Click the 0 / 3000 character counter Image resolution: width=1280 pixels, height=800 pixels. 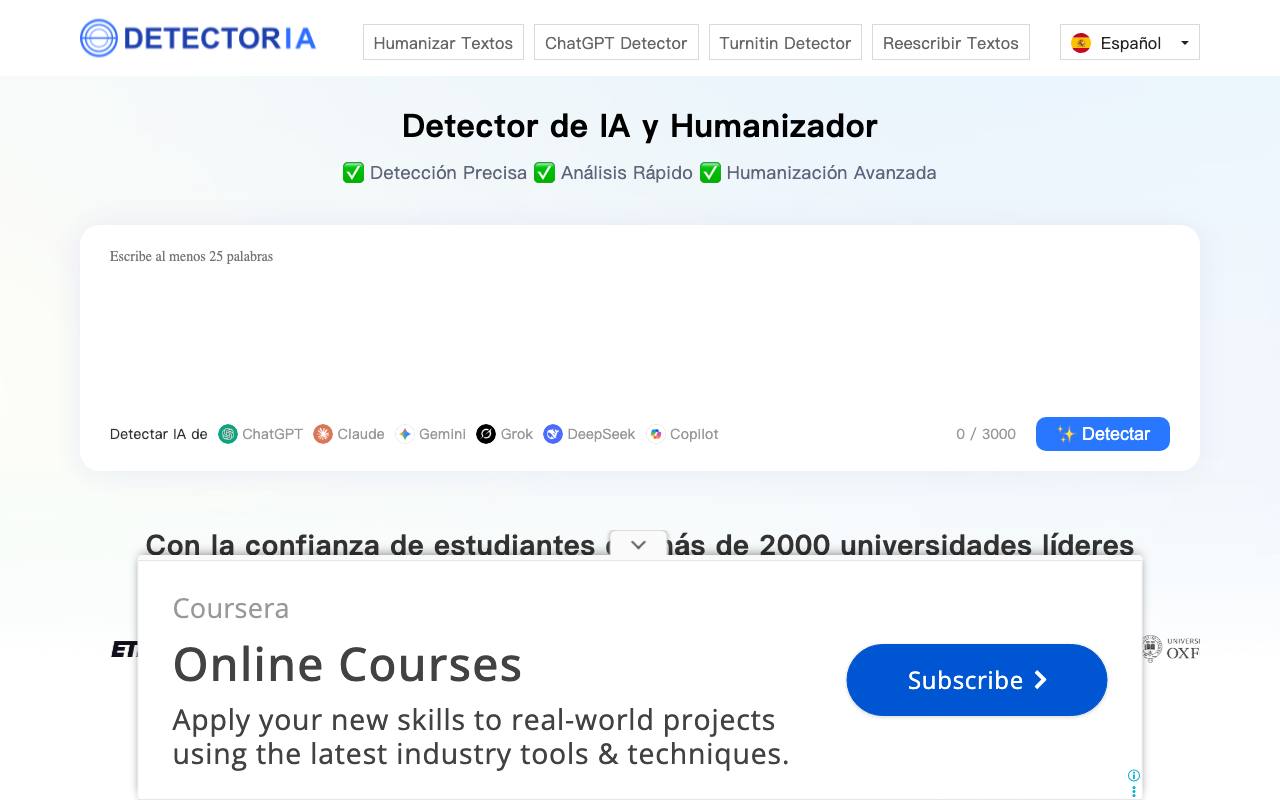click(x=986, y=434)
